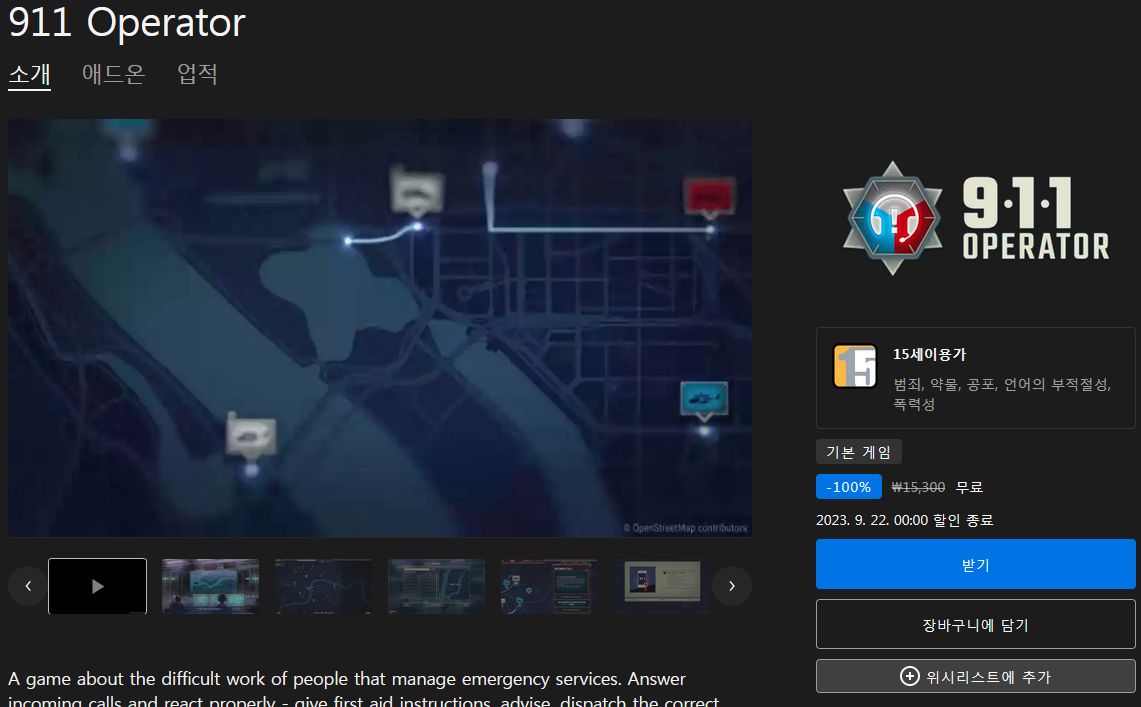Select the list panel screenshot thumbnail
Image resolution: width=1141 pixels, height=707 pixels.
click(437, 586)
